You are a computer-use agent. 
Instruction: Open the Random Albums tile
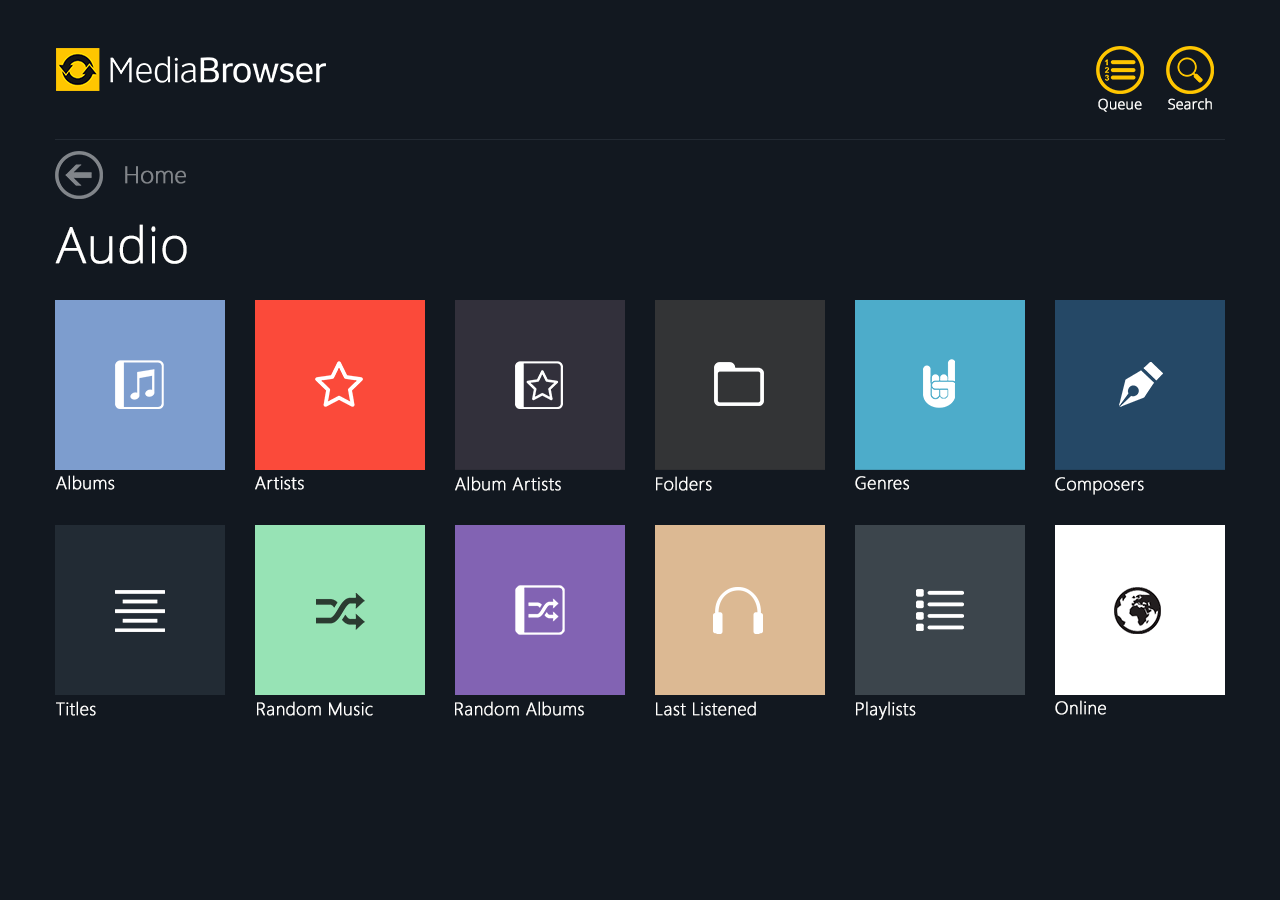540,610
